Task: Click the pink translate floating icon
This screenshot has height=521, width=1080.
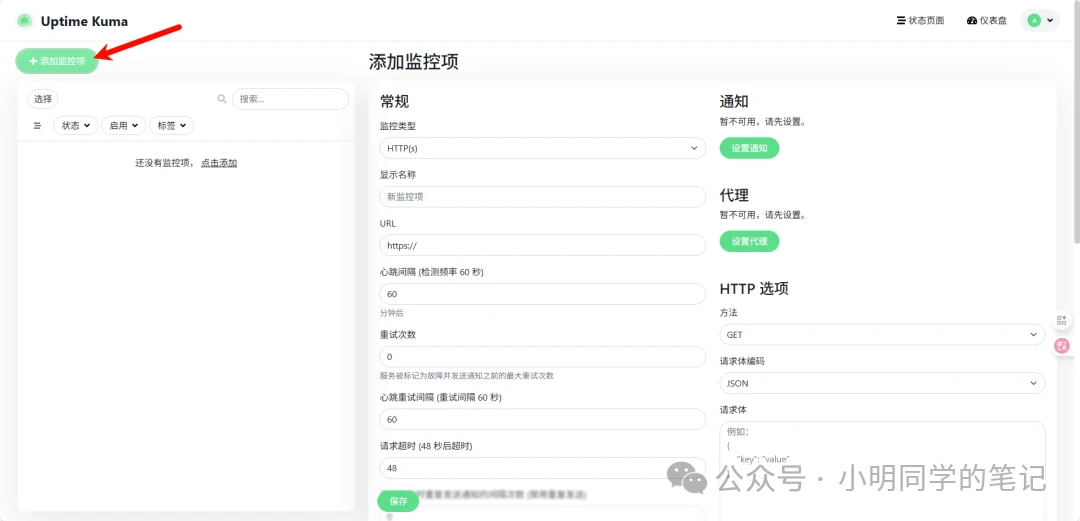Action: pos(1062,347)
